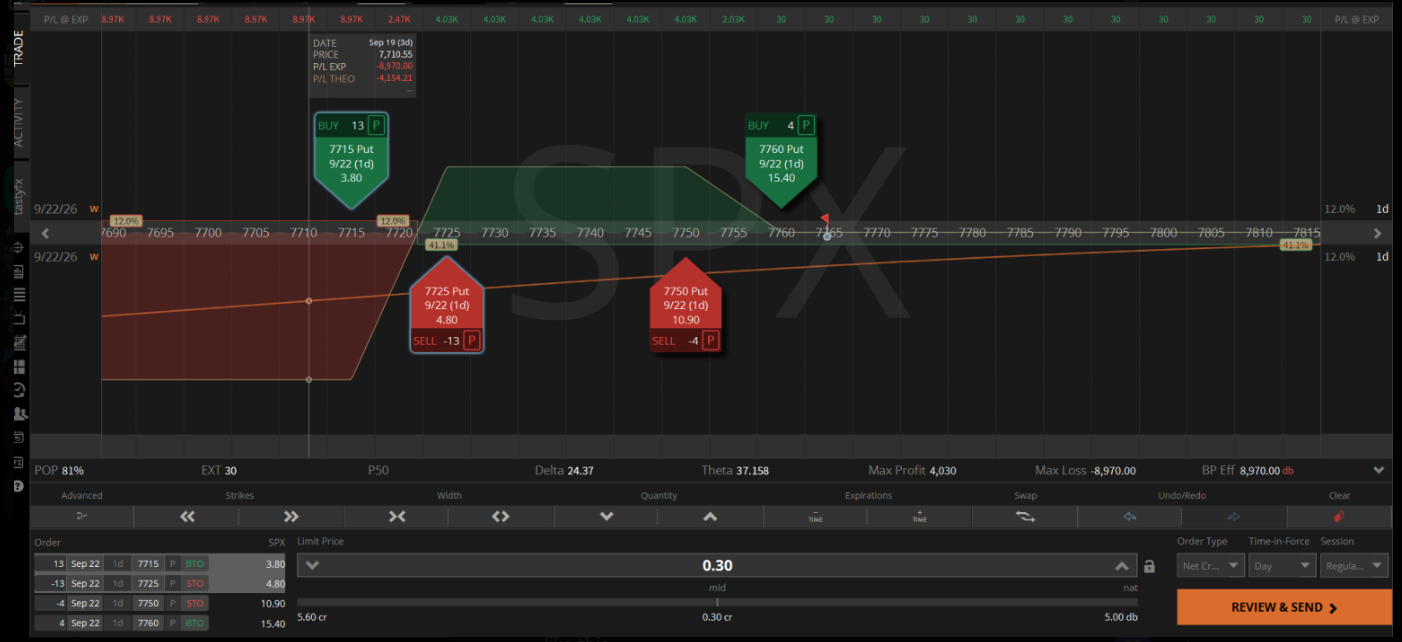Raise the limit price with up chevron
The width and height of the screenshot is (1402, 642).
point(1122,565)
